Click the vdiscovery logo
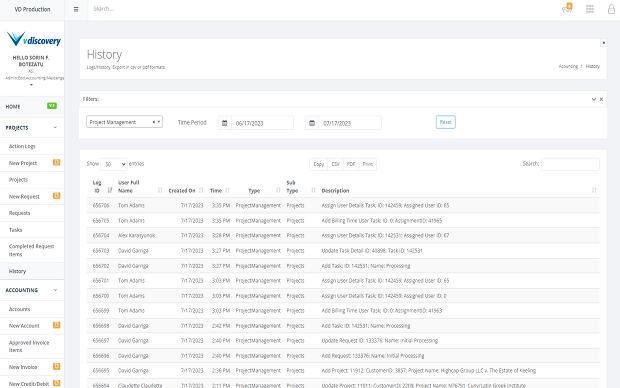 click(x=34, y=39)
